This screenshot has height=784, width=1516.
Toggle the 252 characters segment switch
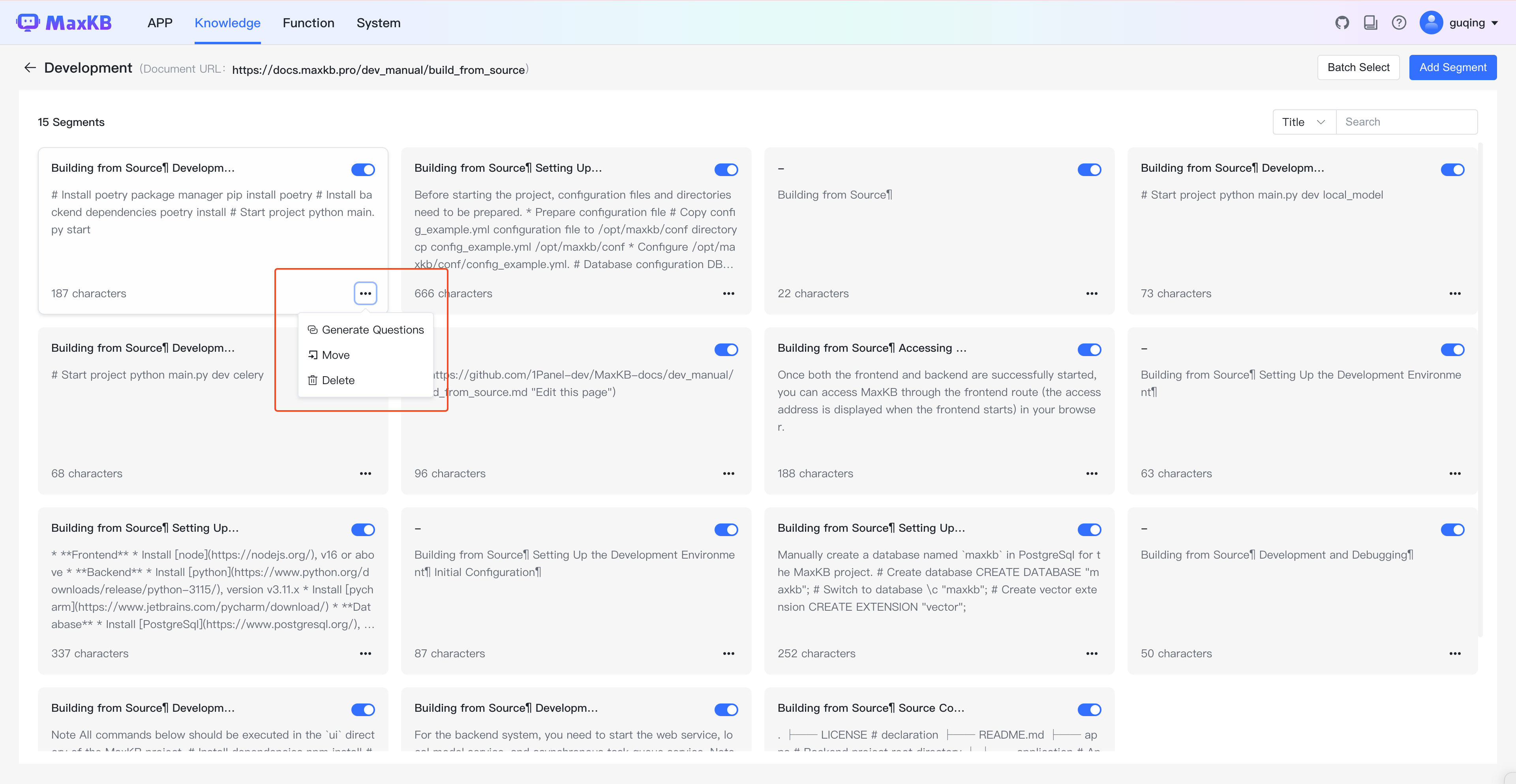pyautogui.click(x=1089, y=530)
